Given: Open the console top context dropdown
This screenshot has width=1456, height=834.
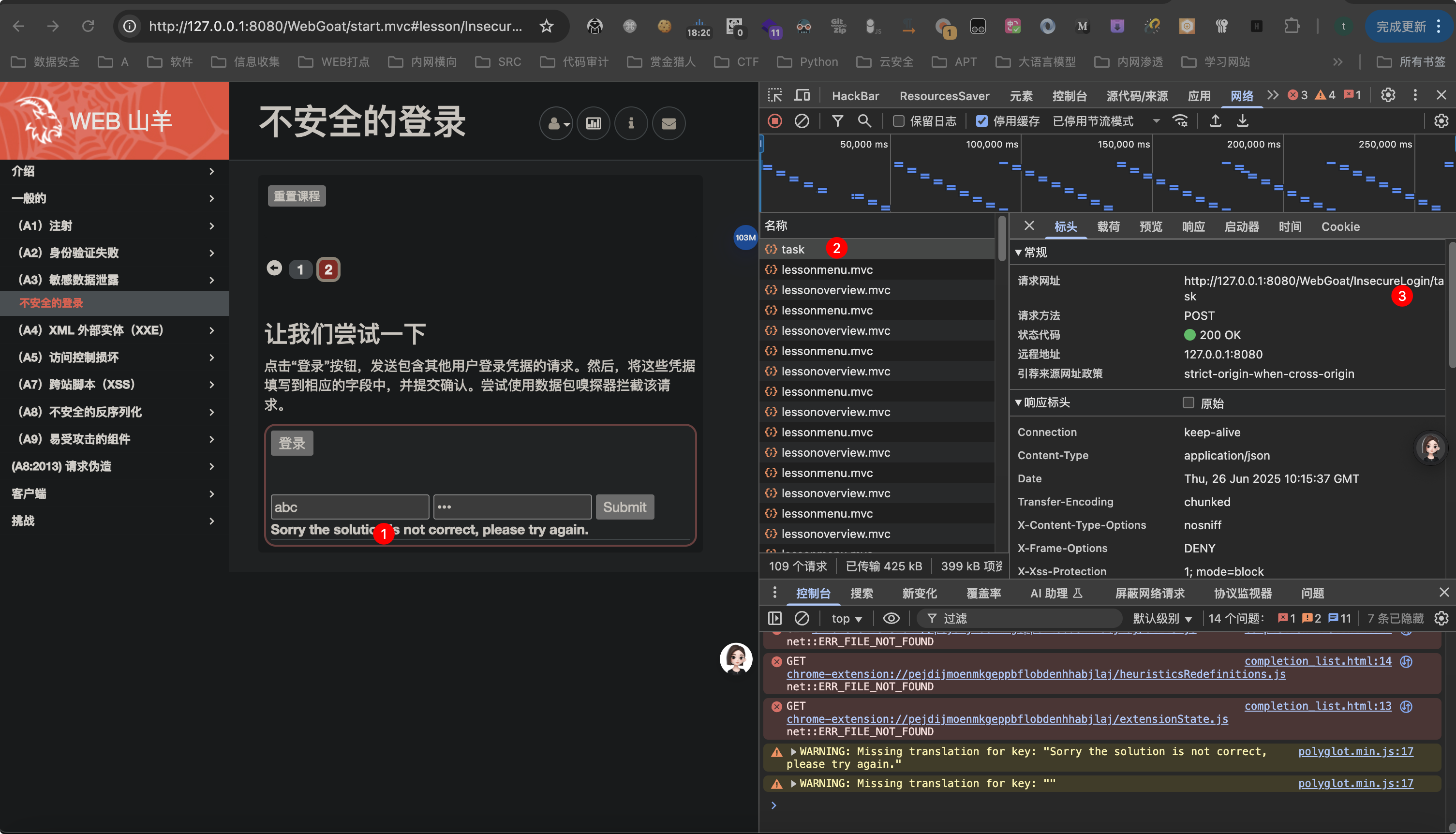Looking at the screenshot, I should click(847, 618).
